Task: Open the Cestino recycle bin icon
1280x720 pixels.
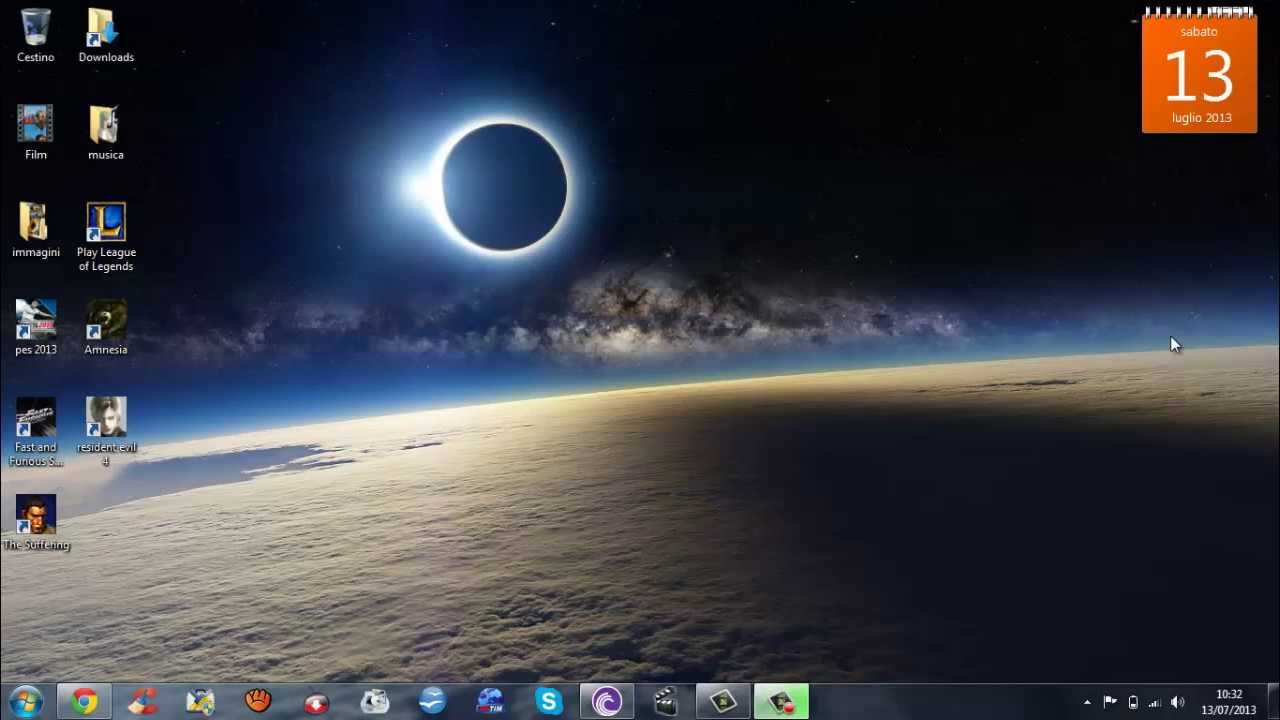Action: (x=36, y=36)
